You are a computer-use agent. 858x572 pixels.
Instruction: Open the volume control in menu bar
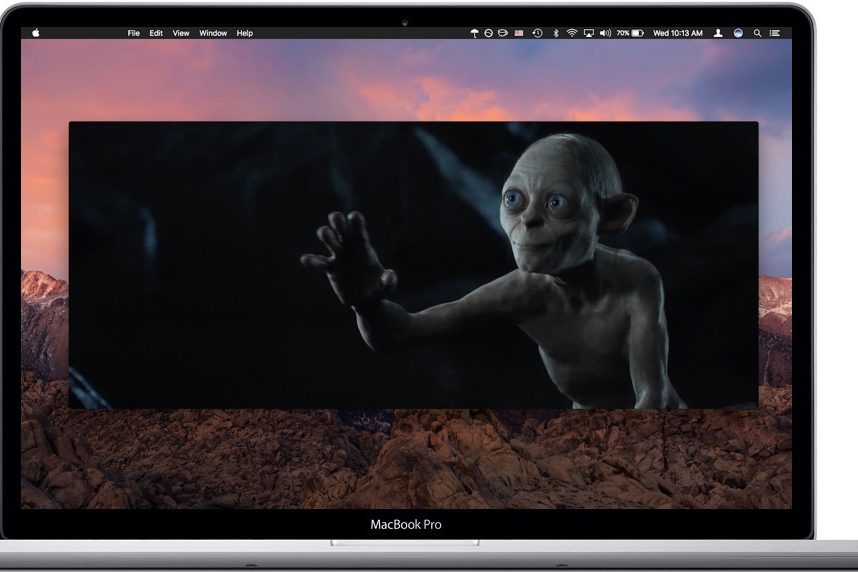pyautogui.click(x=605, y=33)
